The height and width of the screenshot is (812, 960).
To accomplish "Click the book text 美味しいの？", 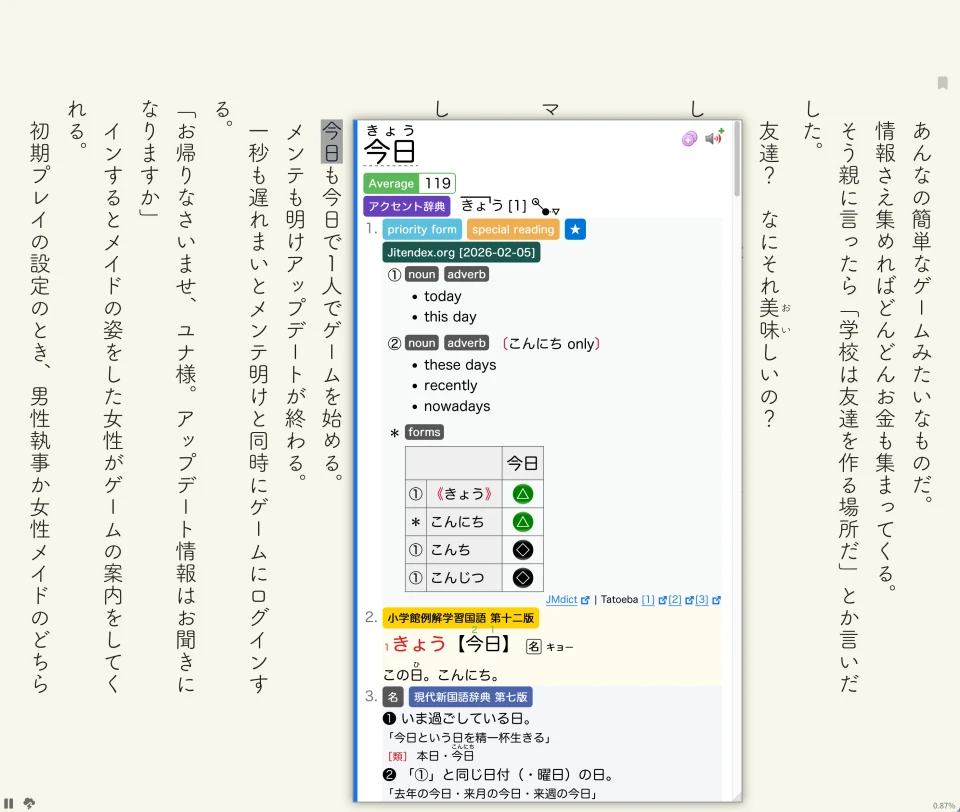I will (769, 363).
